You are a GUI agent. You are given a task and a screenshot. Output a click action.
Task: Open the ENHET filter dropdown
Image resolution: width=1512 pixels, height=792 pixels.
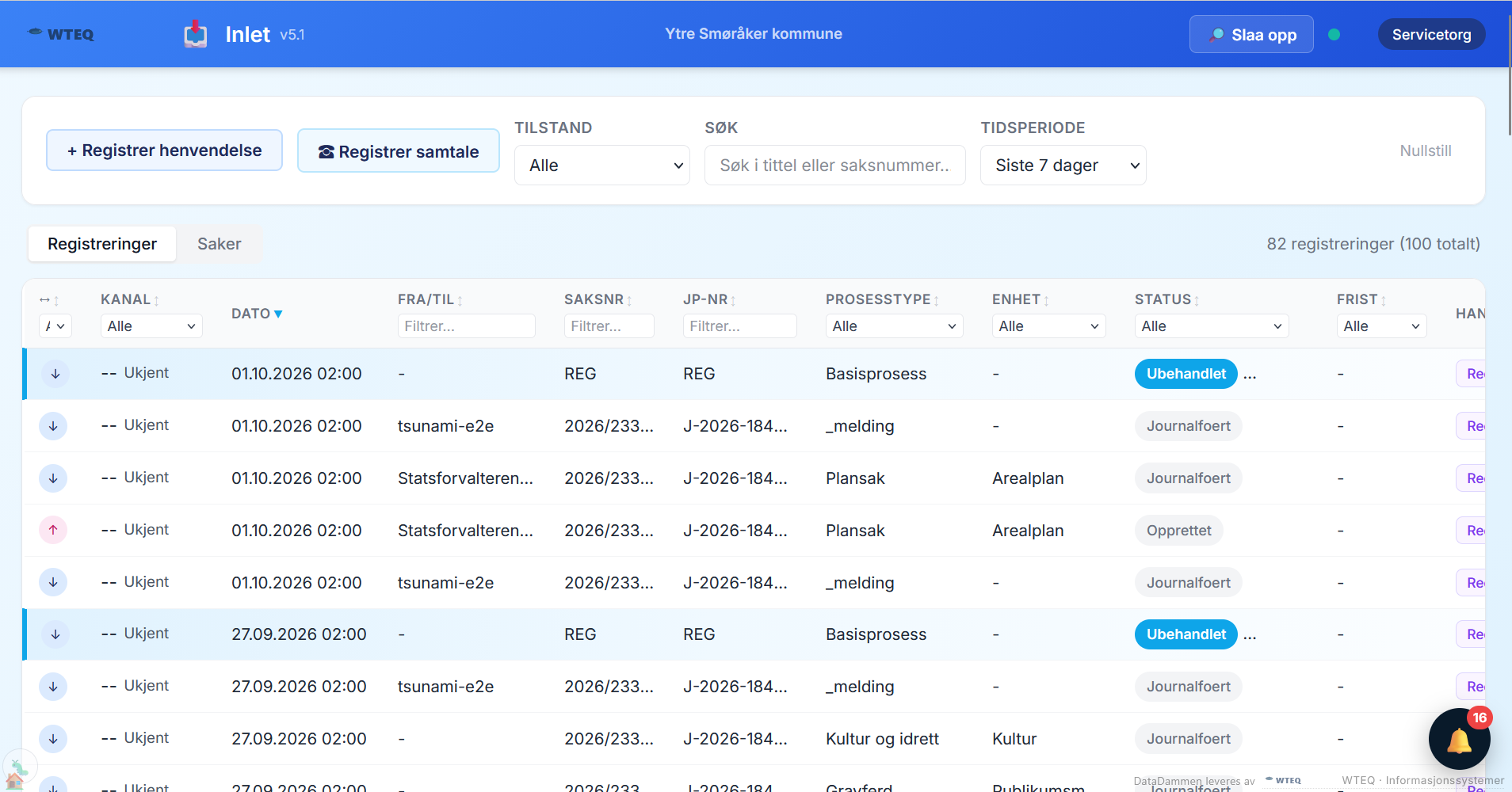point(1049,326)
